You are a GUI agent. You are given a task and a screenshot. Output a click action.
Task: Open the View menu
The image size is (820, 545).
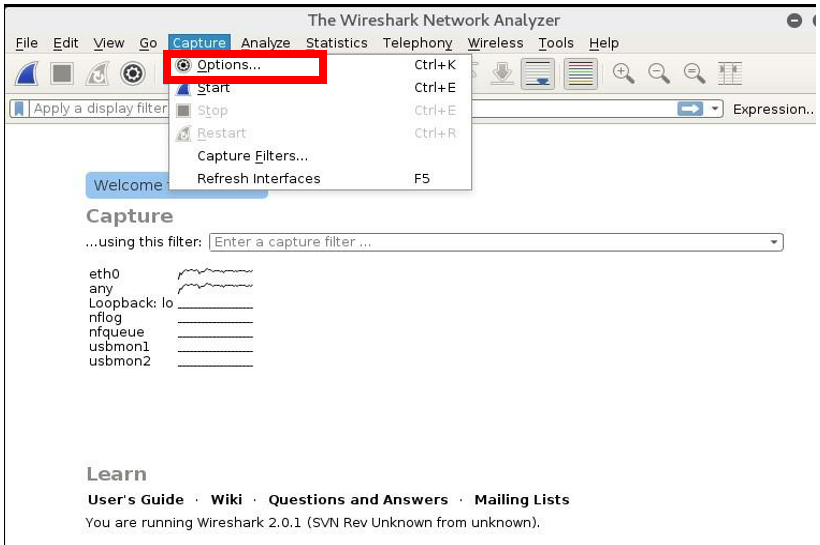point(109,43)
